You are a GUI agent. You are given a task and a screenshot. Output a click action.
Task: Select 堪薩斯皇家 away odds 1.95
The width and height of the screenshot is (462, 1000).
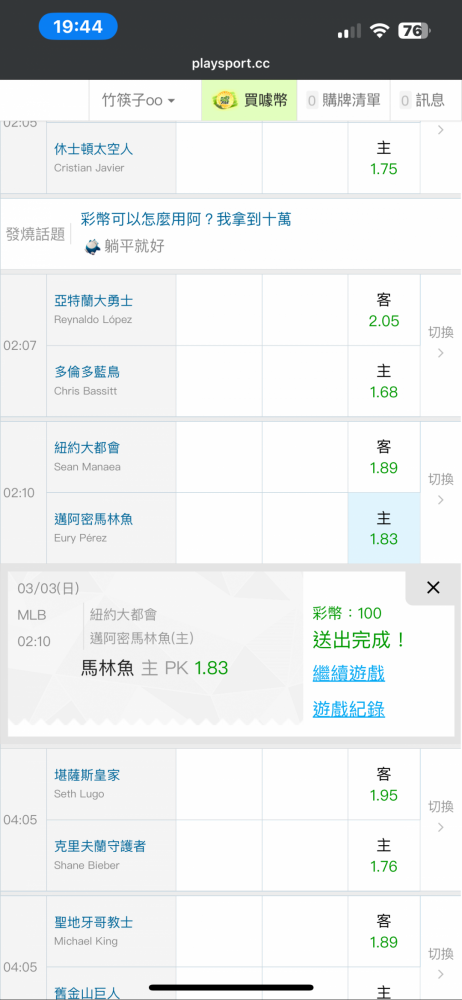pos(384,784)
